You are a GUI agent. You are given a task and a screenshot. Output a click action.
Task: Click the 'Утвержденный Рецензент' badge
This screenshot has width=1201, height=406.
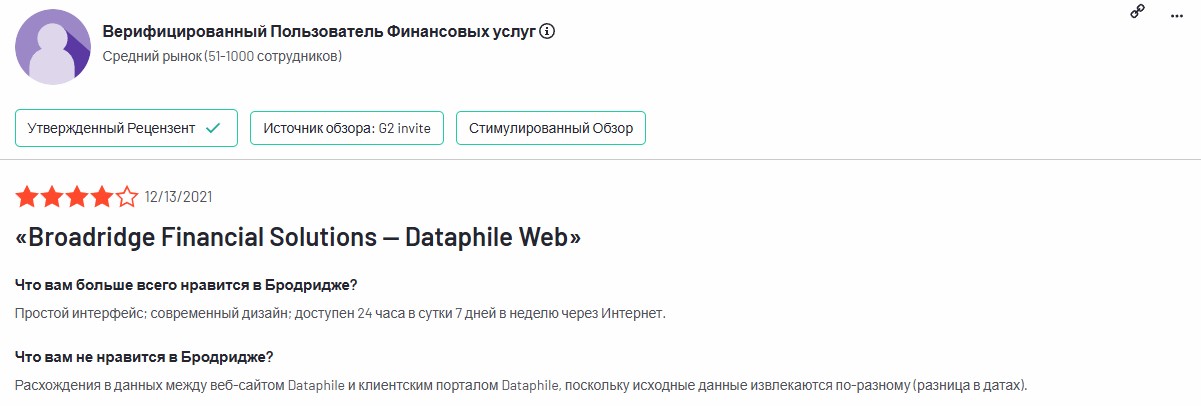pyautogui.click(x=126, y=128)
